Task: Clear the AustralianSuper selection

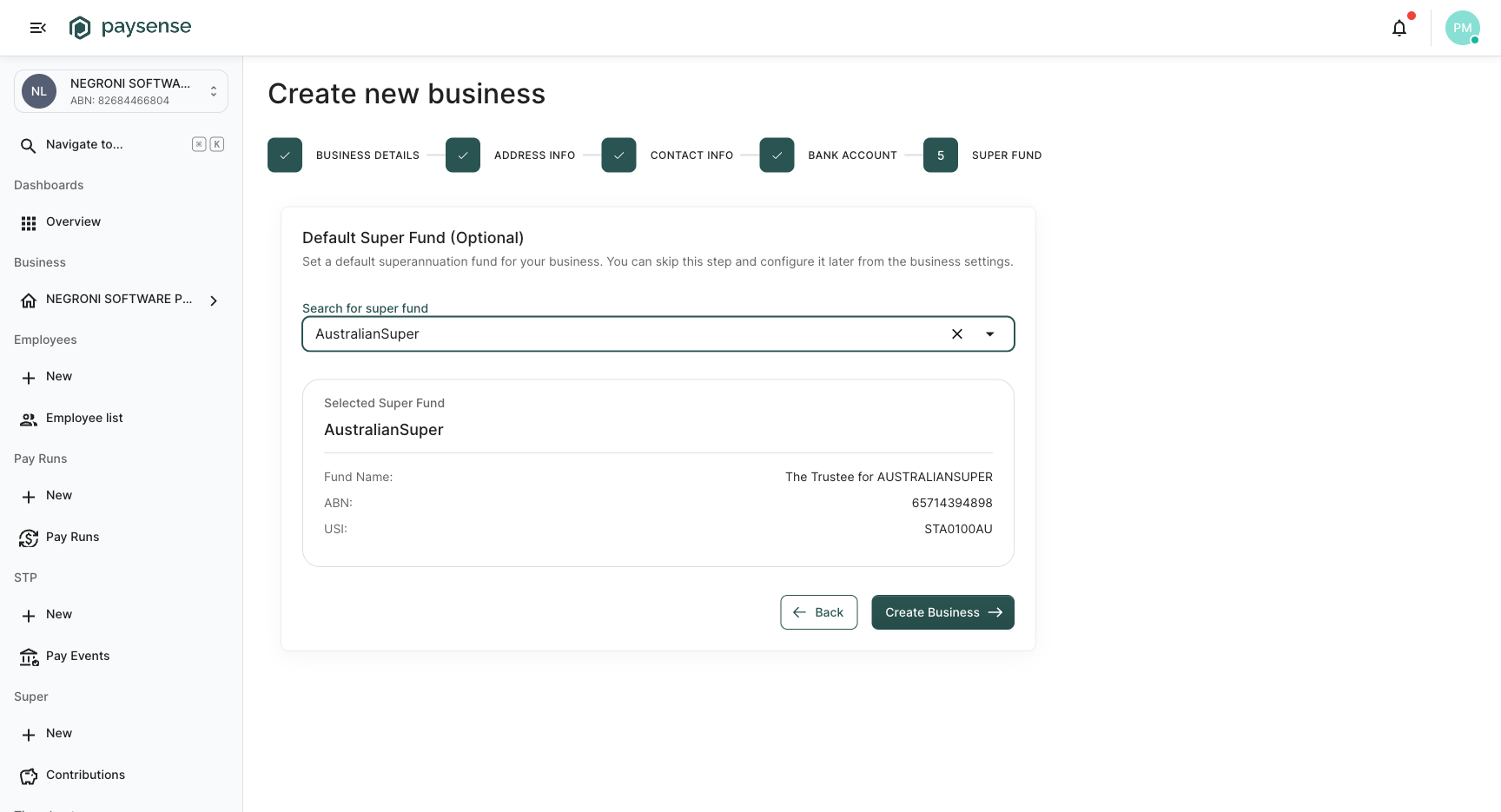Action: pyautogui.click(x=957, y=334)
